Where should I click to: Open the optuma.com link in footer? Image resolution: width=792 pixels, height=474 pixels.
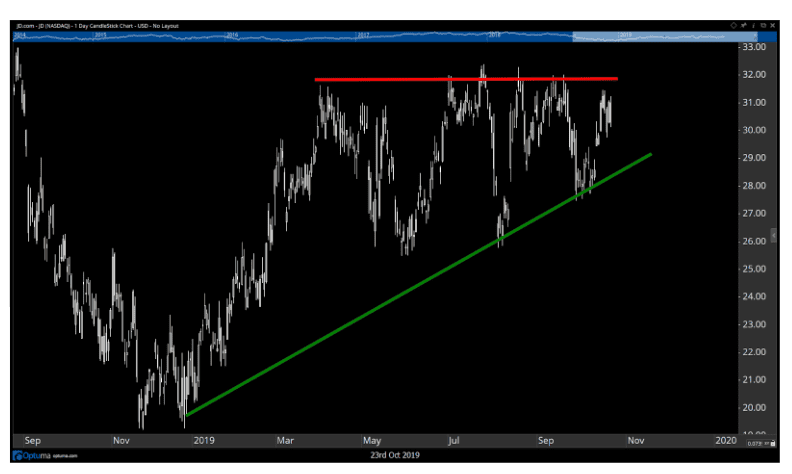65,456
